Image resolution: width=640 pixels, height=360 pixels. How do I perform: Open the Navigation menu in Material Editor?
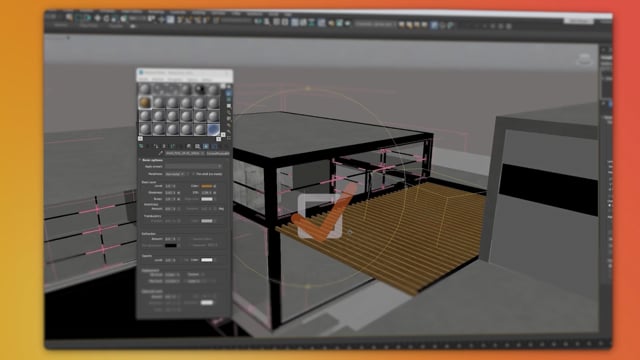tap(175, 80)
